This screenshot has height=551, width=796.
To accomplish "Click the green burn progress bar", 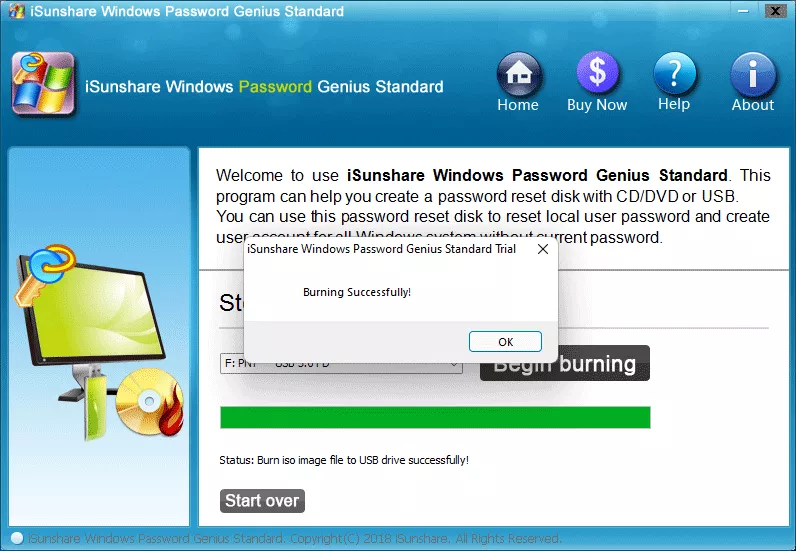I will tap(435, 417).
